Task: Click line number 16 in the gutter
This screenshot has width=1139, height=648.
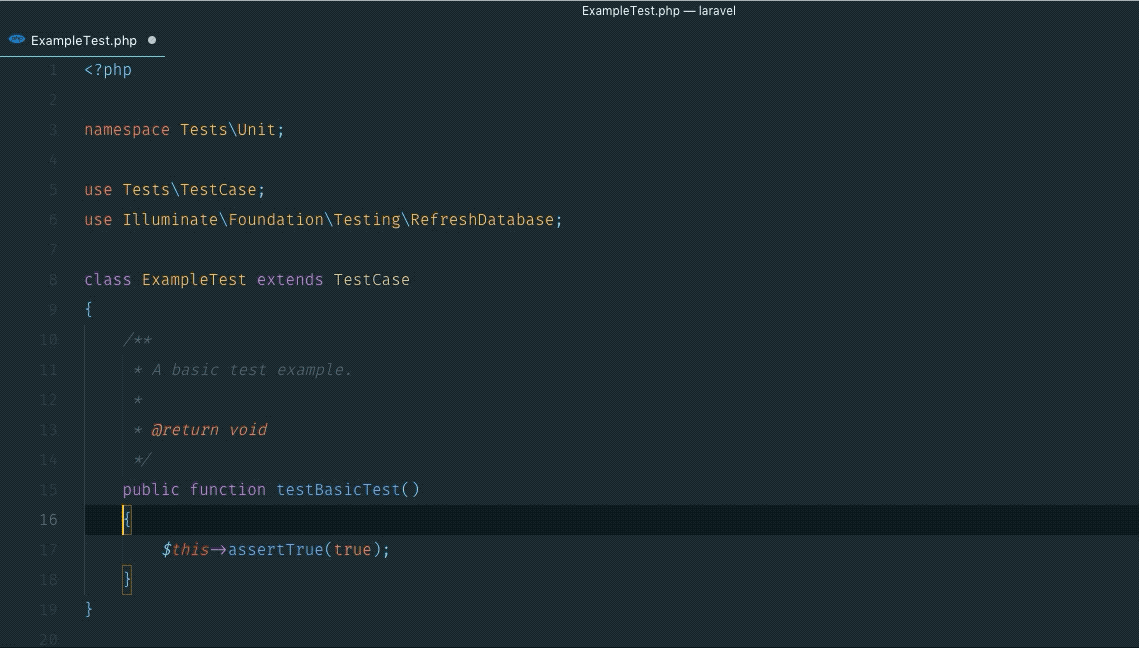Action: point(48,520)
